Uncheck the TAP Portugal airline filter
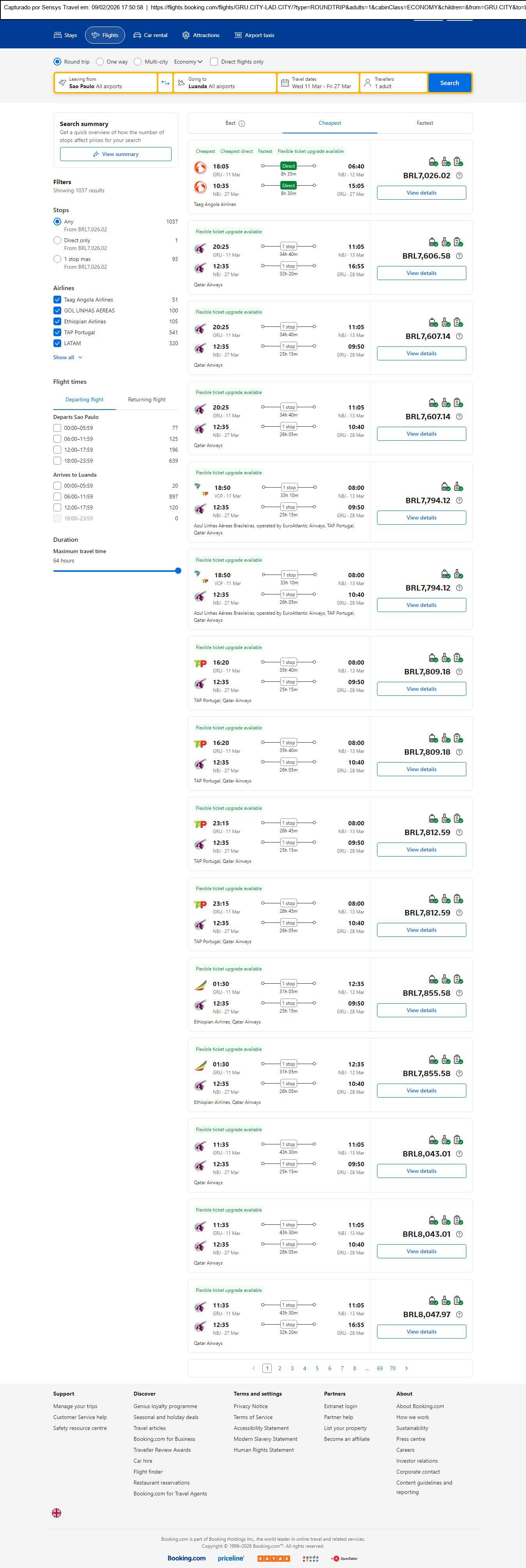Screen dimensions: 526x1568 point(57,332)
